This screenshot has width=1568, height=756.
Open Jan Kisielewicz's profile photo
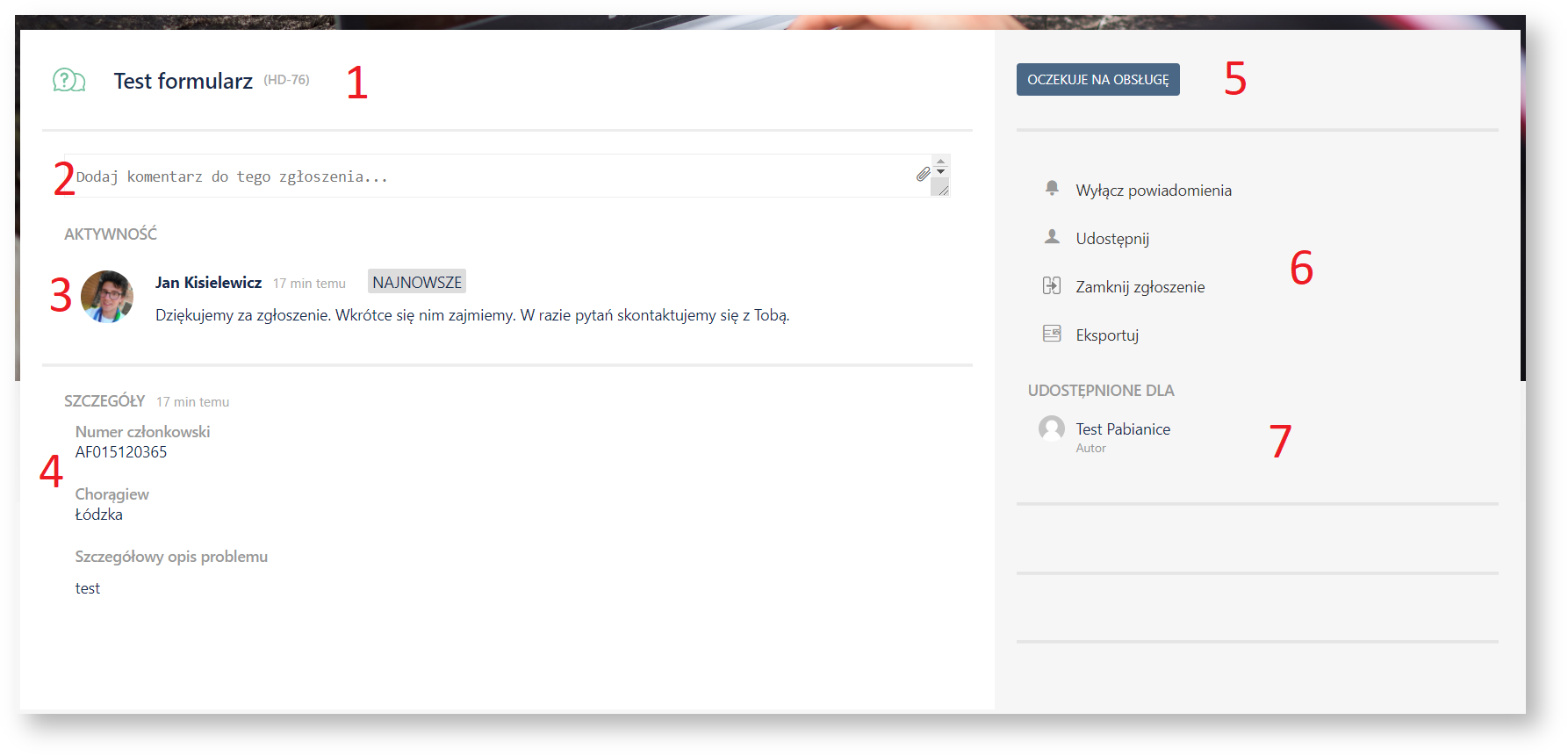[x=107, y=297]
